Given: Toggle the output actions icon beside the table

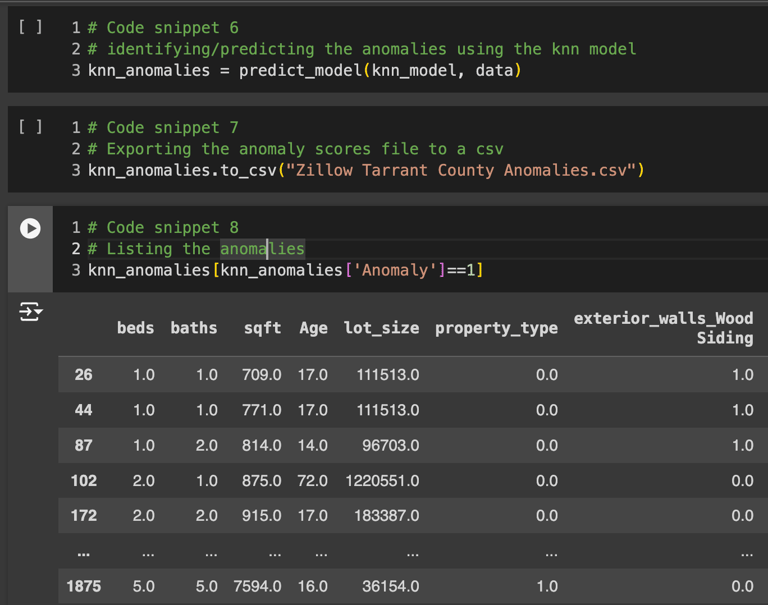Looking at the screenshot, I should point(30,313).
